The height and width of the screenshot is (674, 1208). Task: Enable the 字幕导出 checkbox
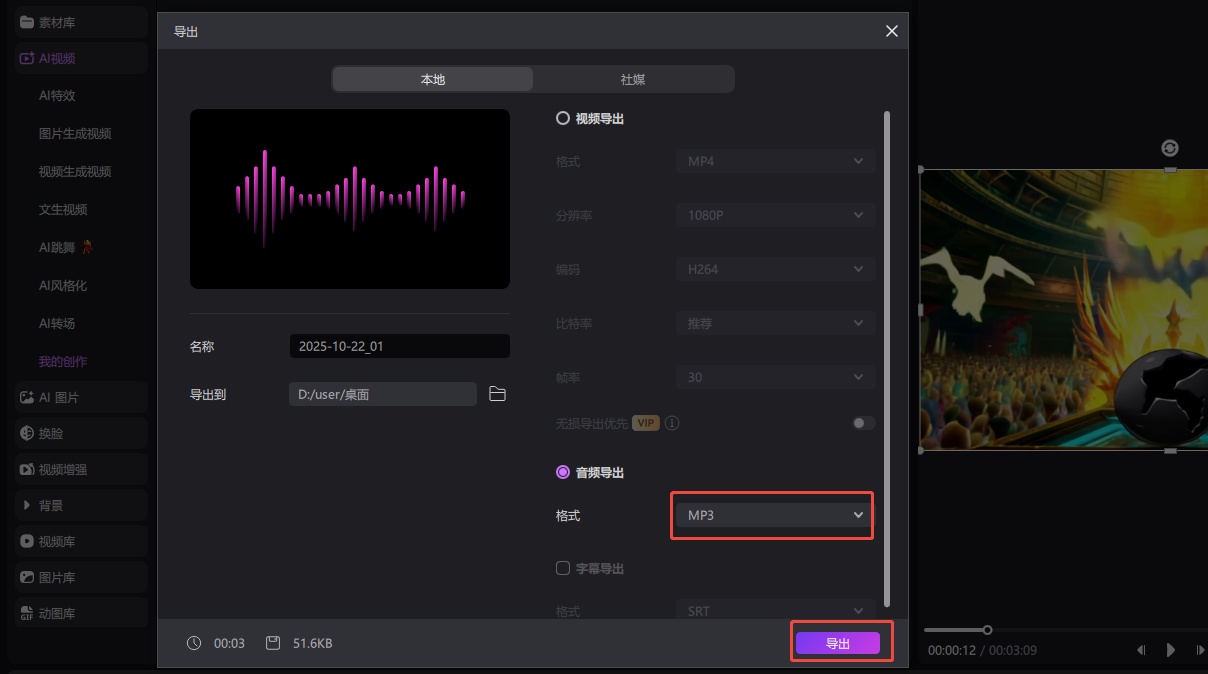pos(562,568)
